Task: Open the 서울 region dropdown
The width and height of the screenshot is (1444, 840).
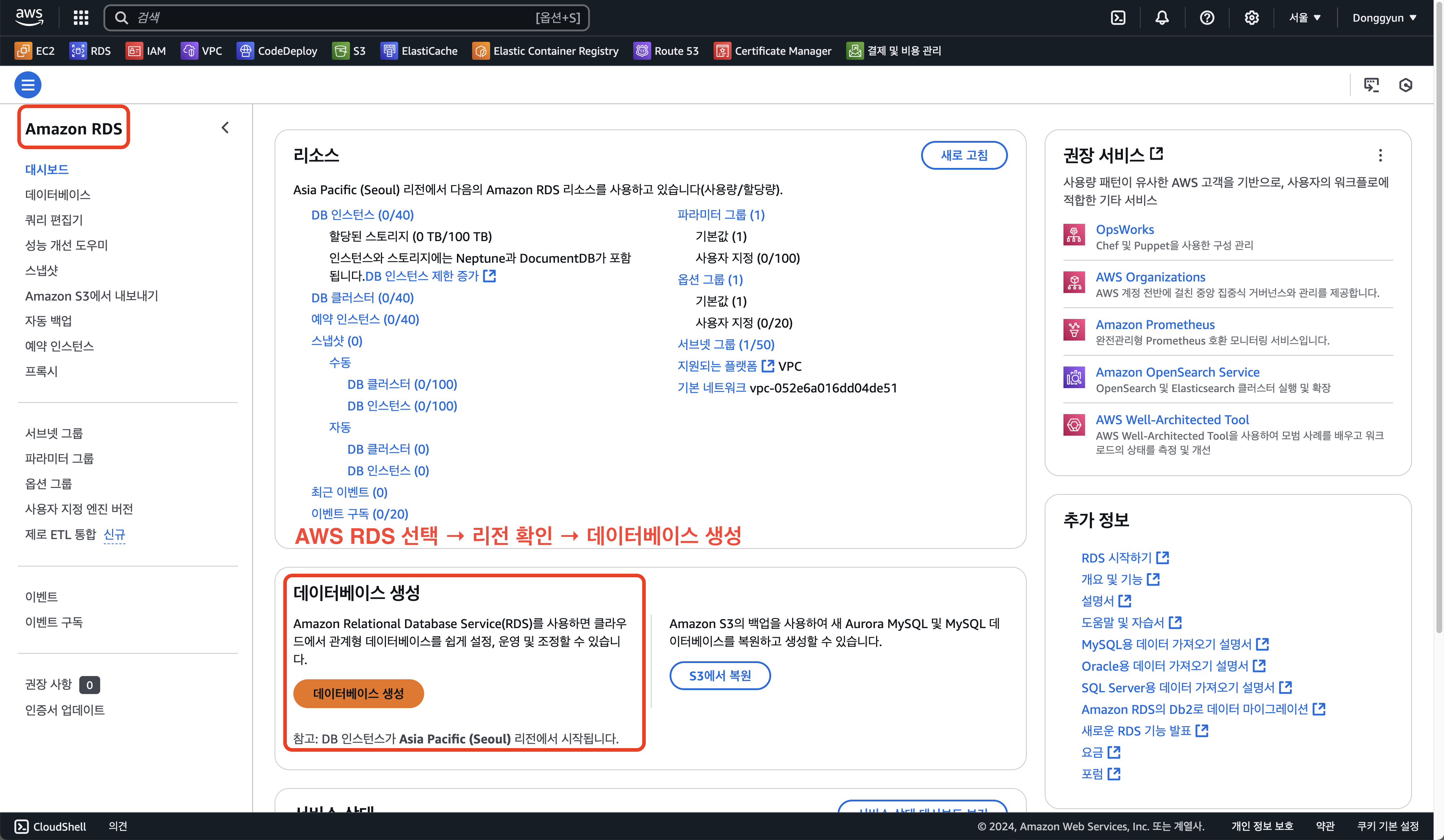Action: [1305, 18]
